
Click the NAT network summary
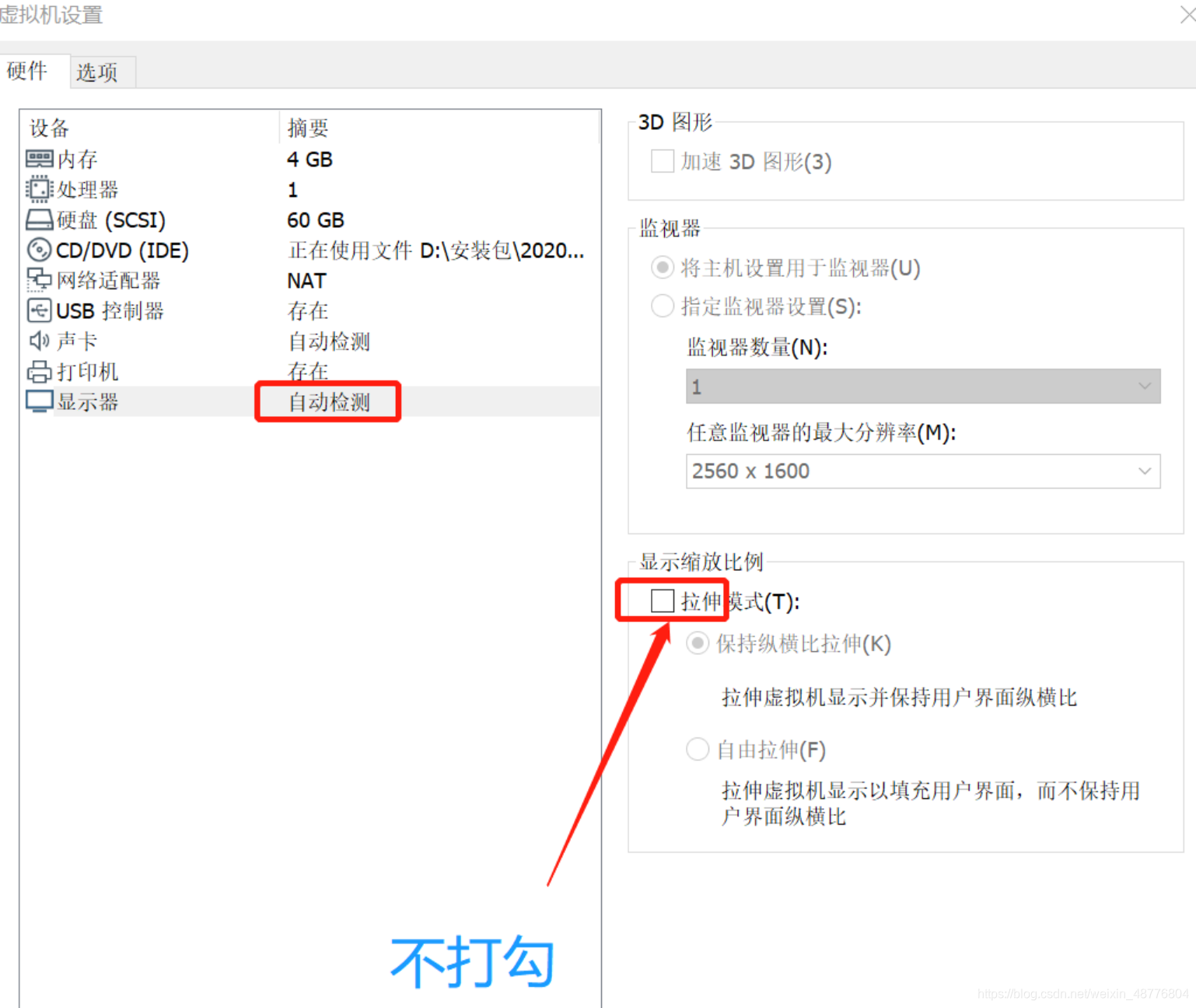pyautogui.click(x=306, y=281)
